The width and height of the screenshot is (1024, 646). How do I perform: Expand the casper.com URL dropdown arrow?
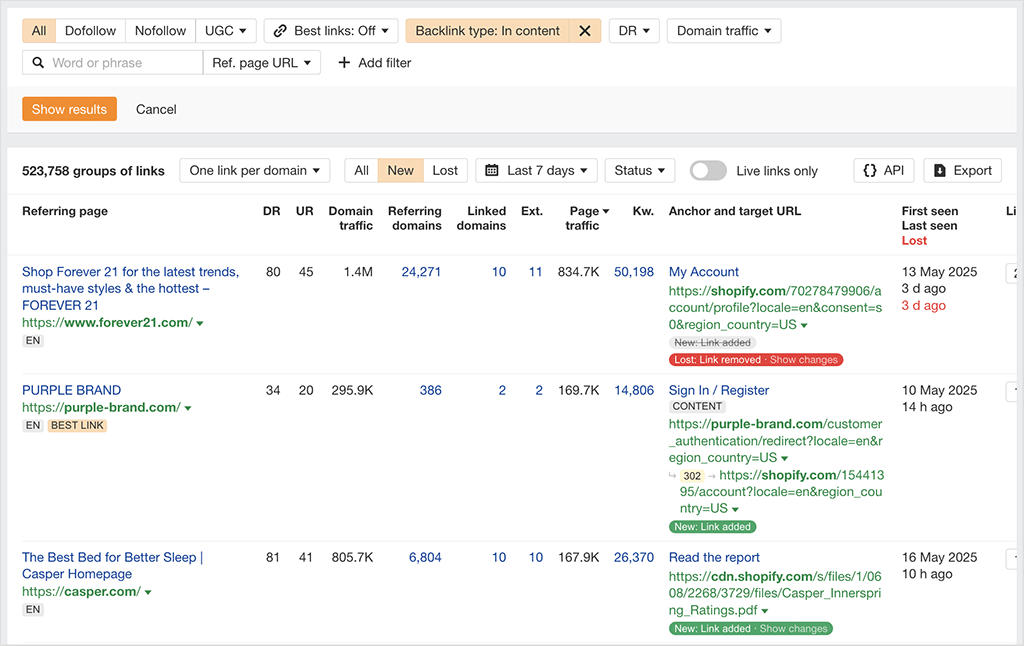(148, 592)
